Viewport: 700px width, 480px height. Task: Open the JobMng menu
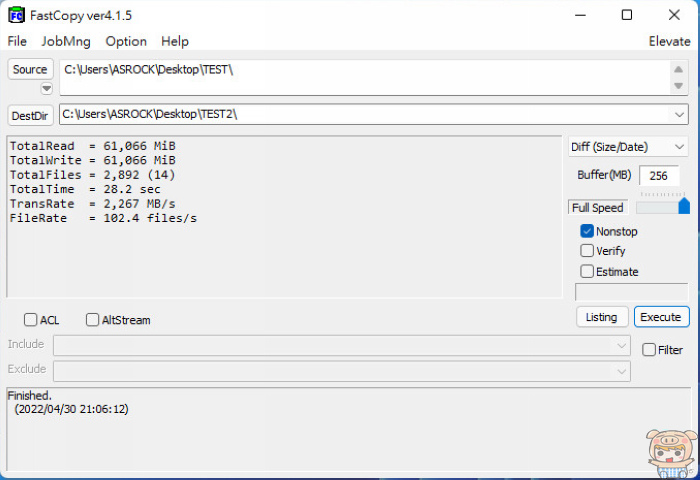click(x=66, y=42)
